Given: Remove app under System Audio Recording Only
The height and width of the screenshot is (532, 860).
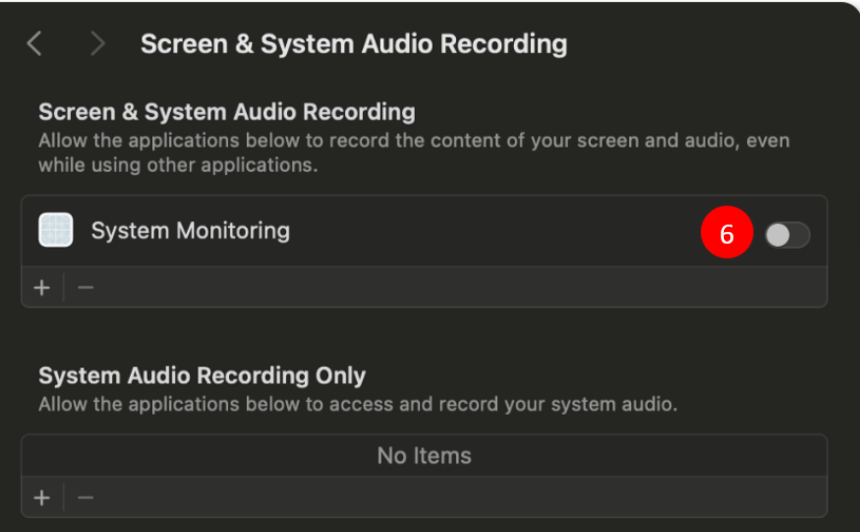Looking at the screenshot, I should (86, 497).
